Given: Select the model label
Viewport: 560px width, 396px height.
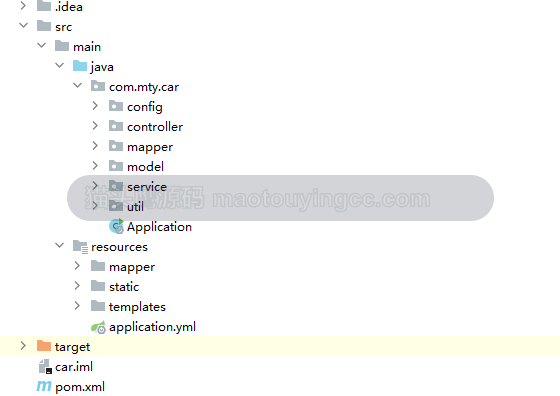Looking at the screenshot, I should pyautogui.click(x=145, y=167).
